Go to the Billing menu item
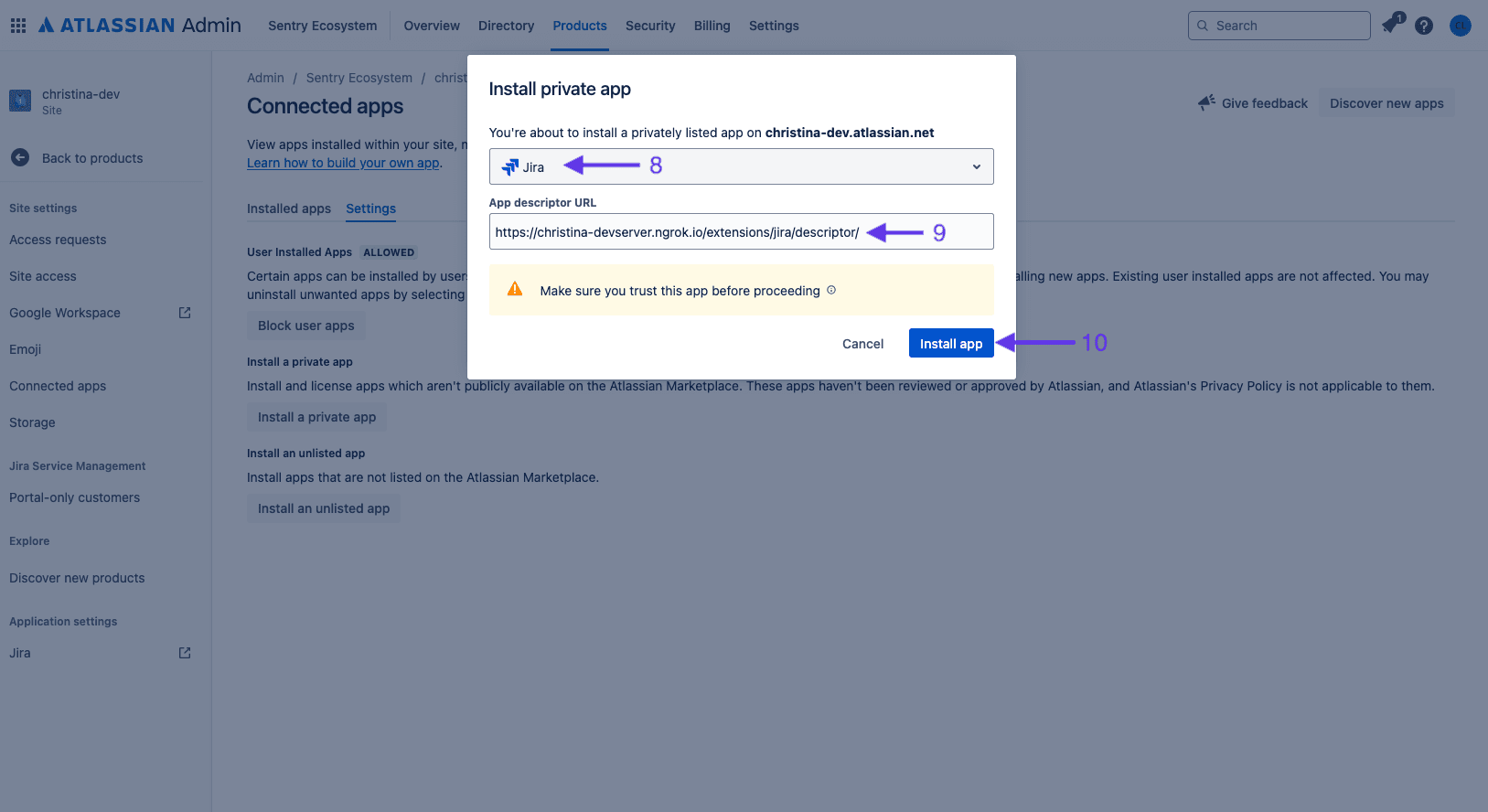Viewport: 1488px width, 812px height. click(712, 26)
